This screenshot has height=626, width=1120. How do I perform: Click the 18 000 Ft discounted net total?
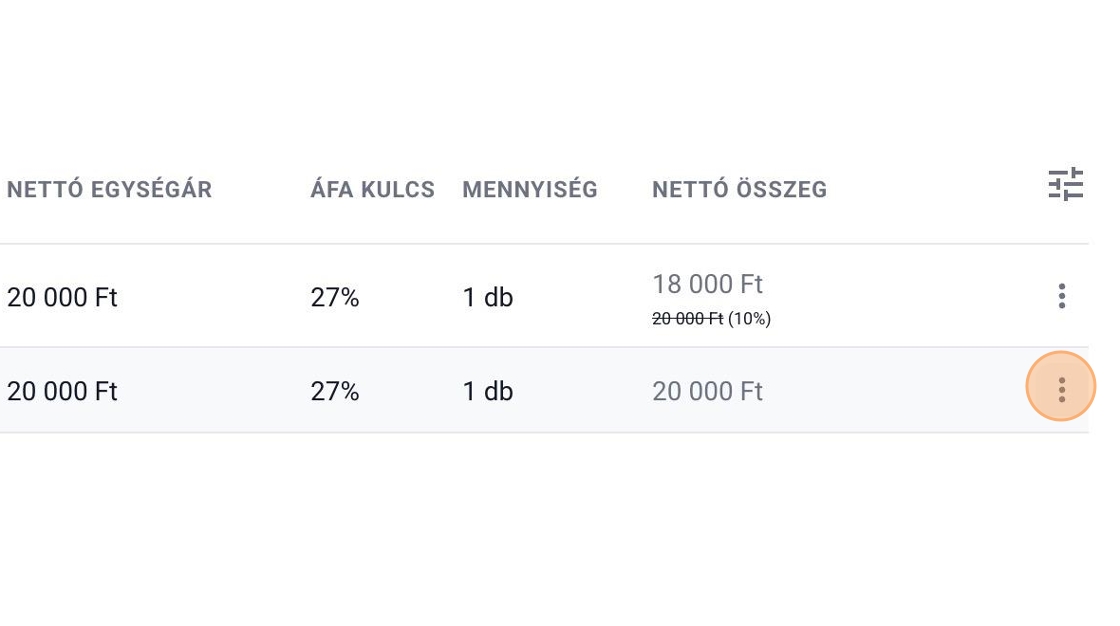click(x=707, y=285)
